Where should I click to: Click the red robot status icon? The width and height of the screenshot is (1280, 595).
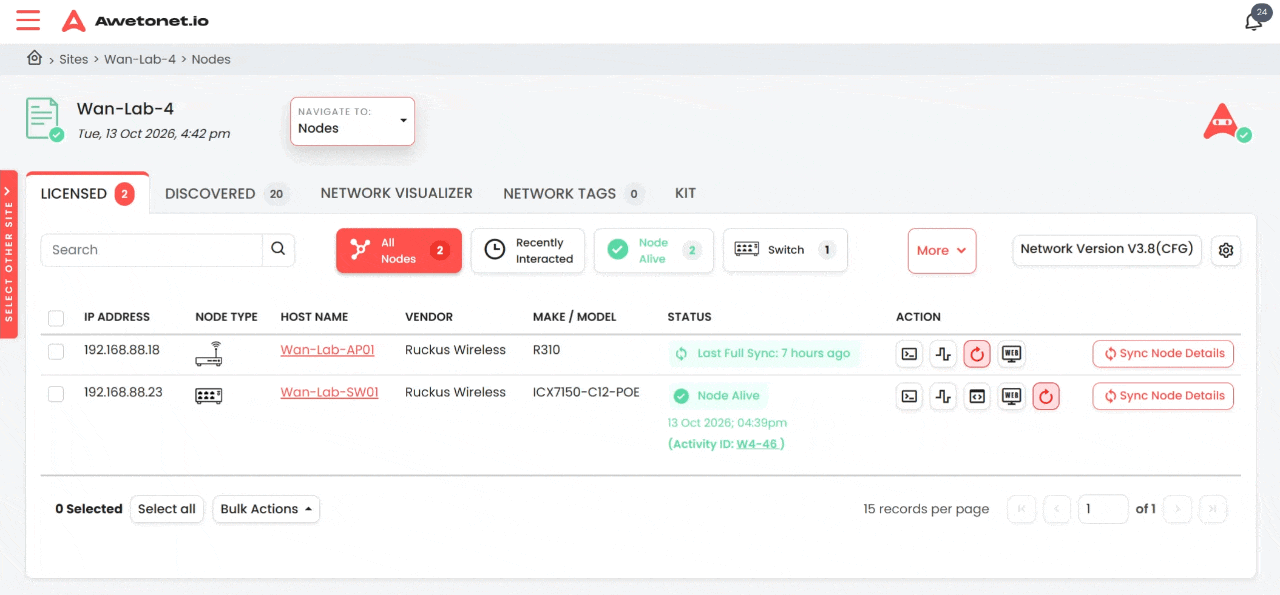tap(1222, 121)
